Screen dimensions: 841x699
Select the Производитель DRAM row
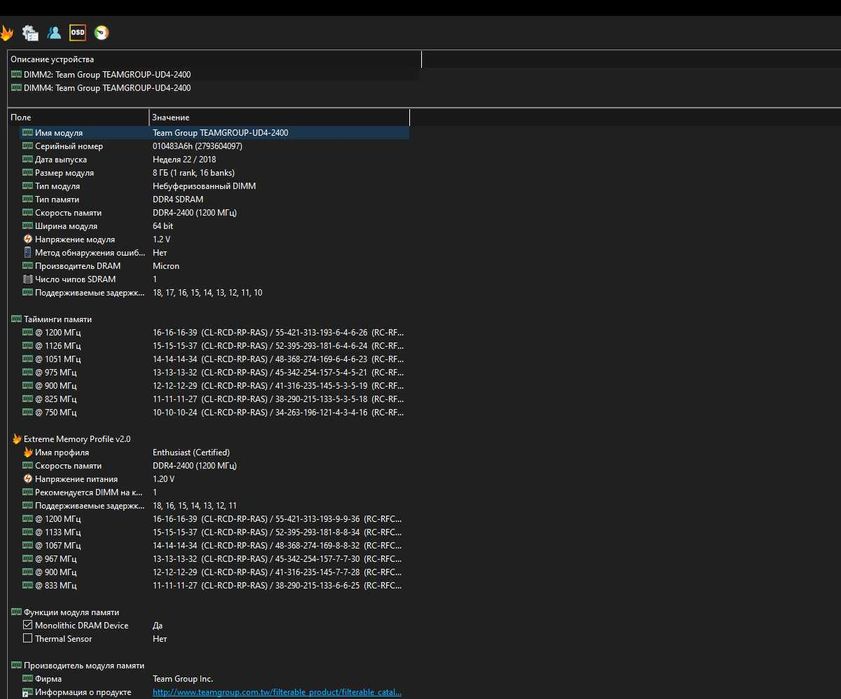(77, 266)
